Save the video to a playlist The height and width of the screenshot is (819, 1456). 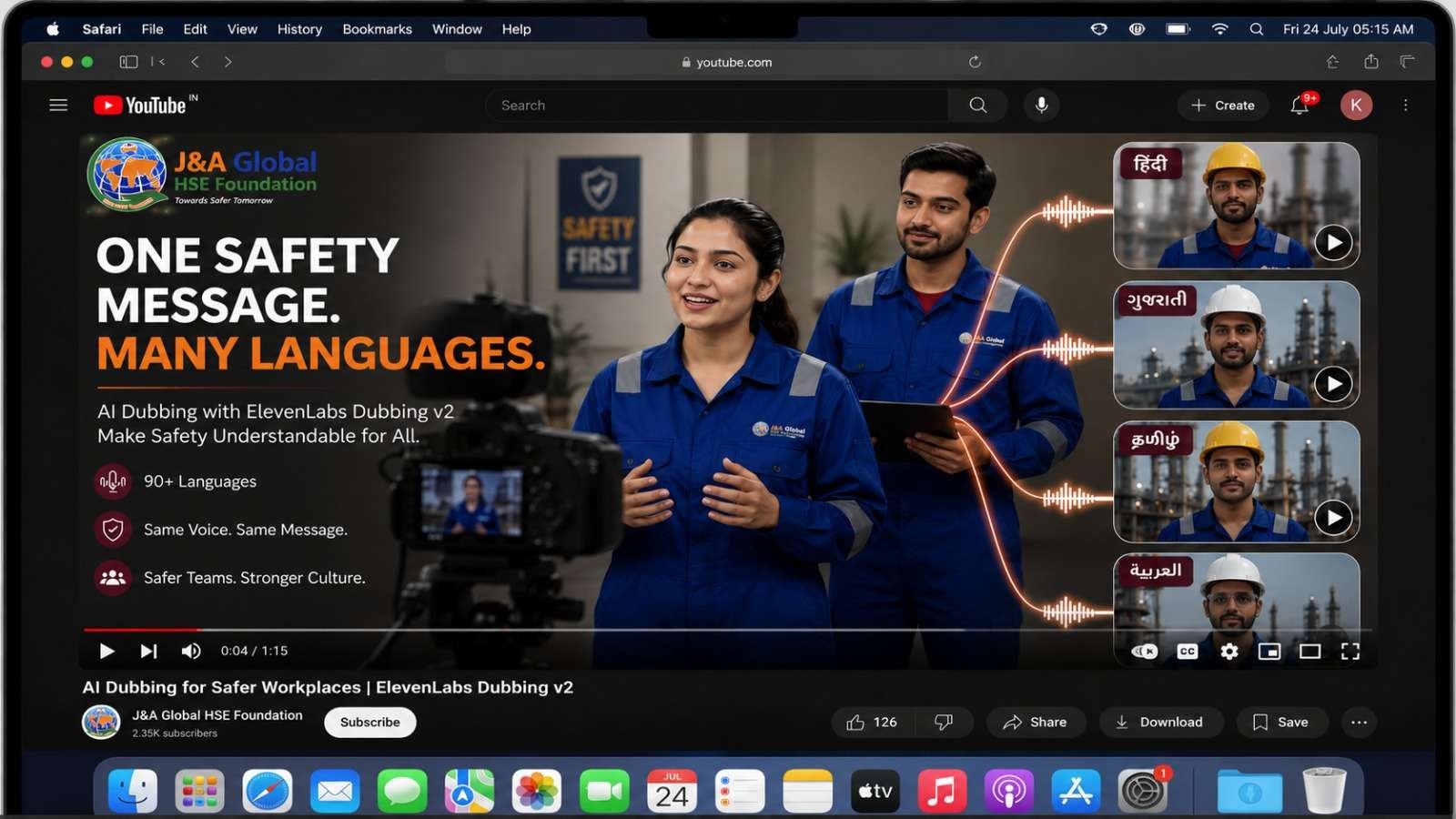coord(1281,723)
